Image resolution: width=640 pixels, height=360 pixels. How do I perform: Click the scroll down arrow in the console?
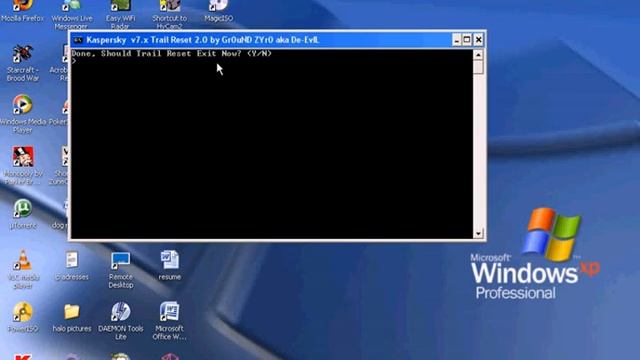(478, 233)
